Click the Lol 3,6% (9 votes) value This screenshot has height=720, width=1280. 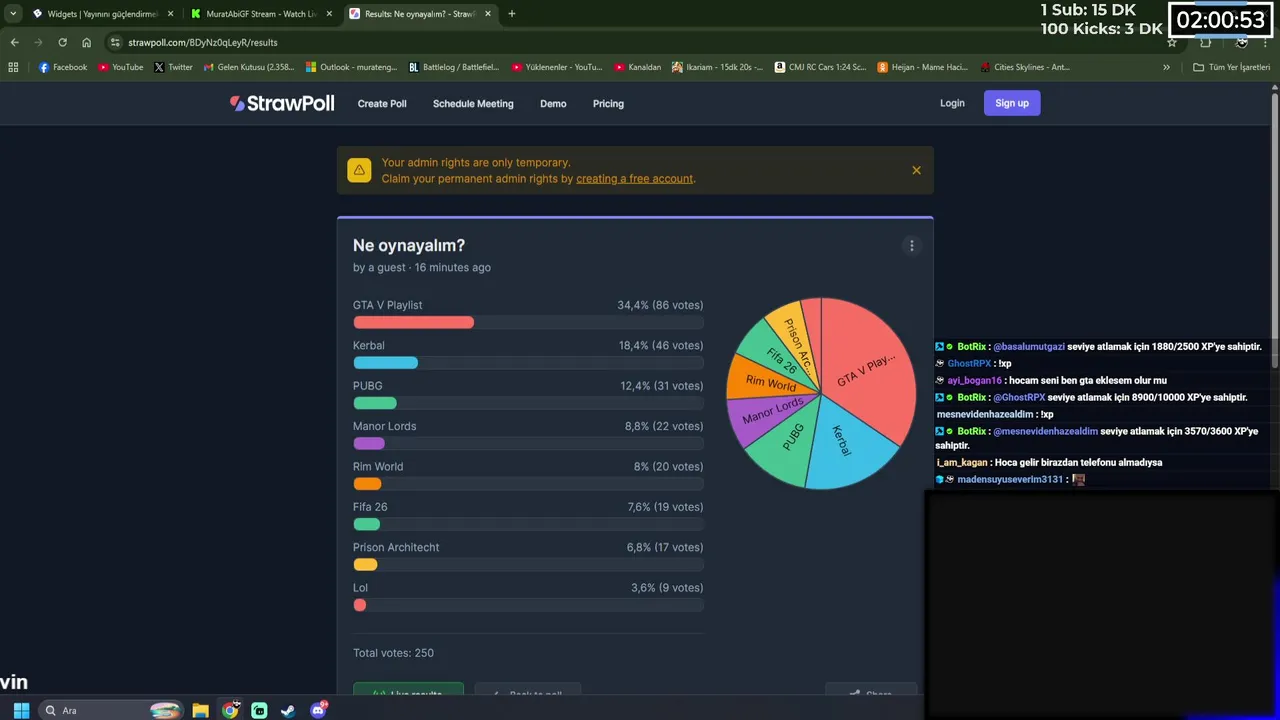[x=667, y=588]
